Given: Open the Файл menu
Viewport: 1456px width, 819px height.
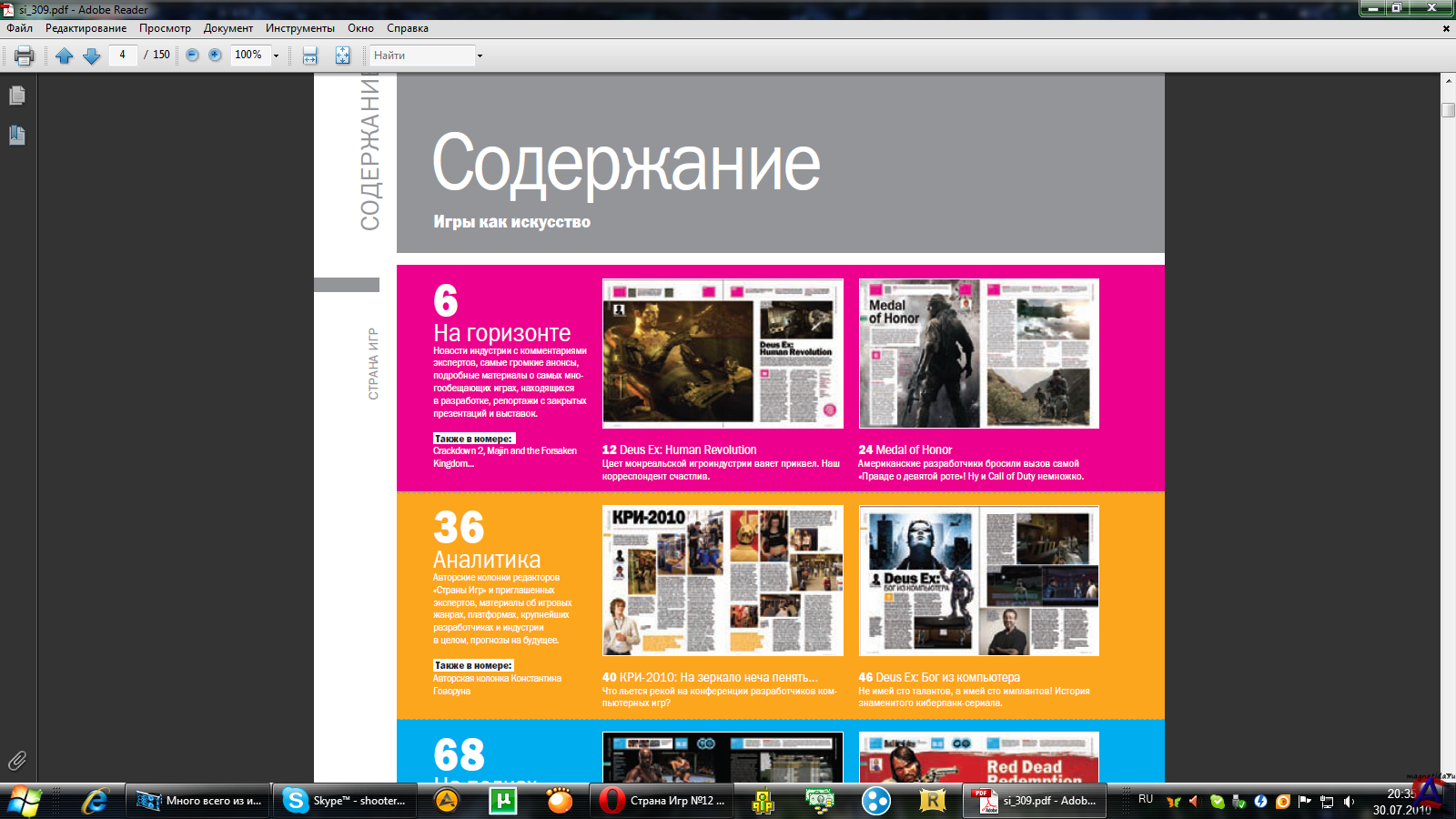Looking at the screenshot, I should click(x=20, y=28).
